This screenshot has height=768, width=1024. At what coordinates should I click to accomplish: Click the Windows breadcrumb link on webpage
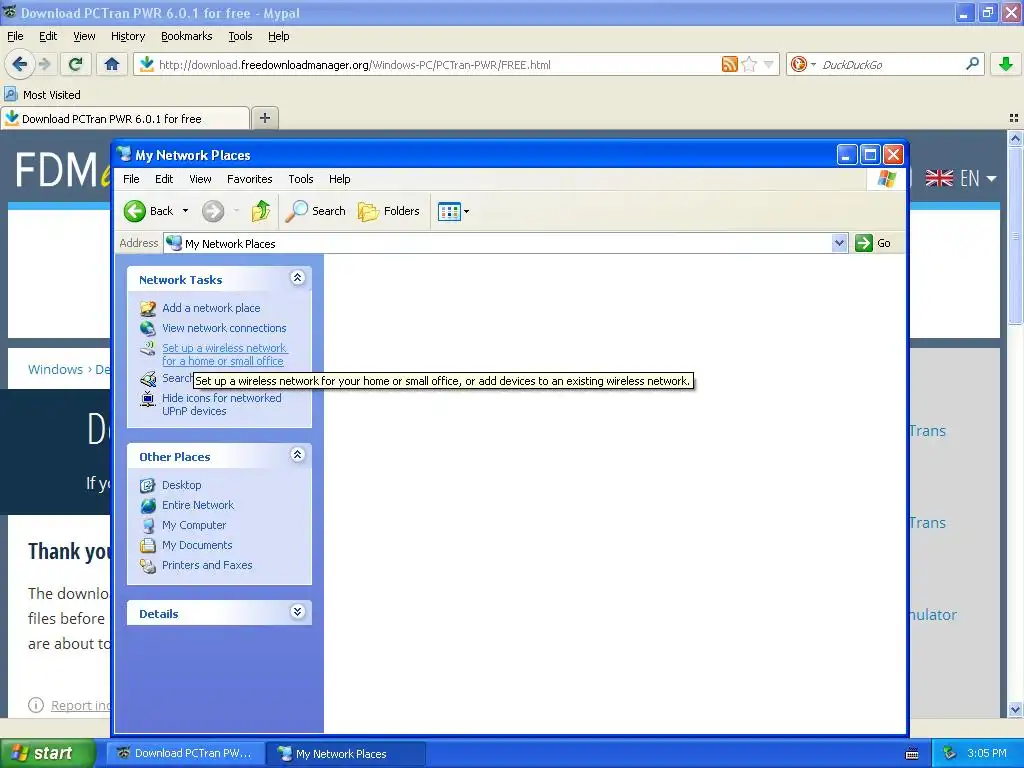[x=56, y=370]
